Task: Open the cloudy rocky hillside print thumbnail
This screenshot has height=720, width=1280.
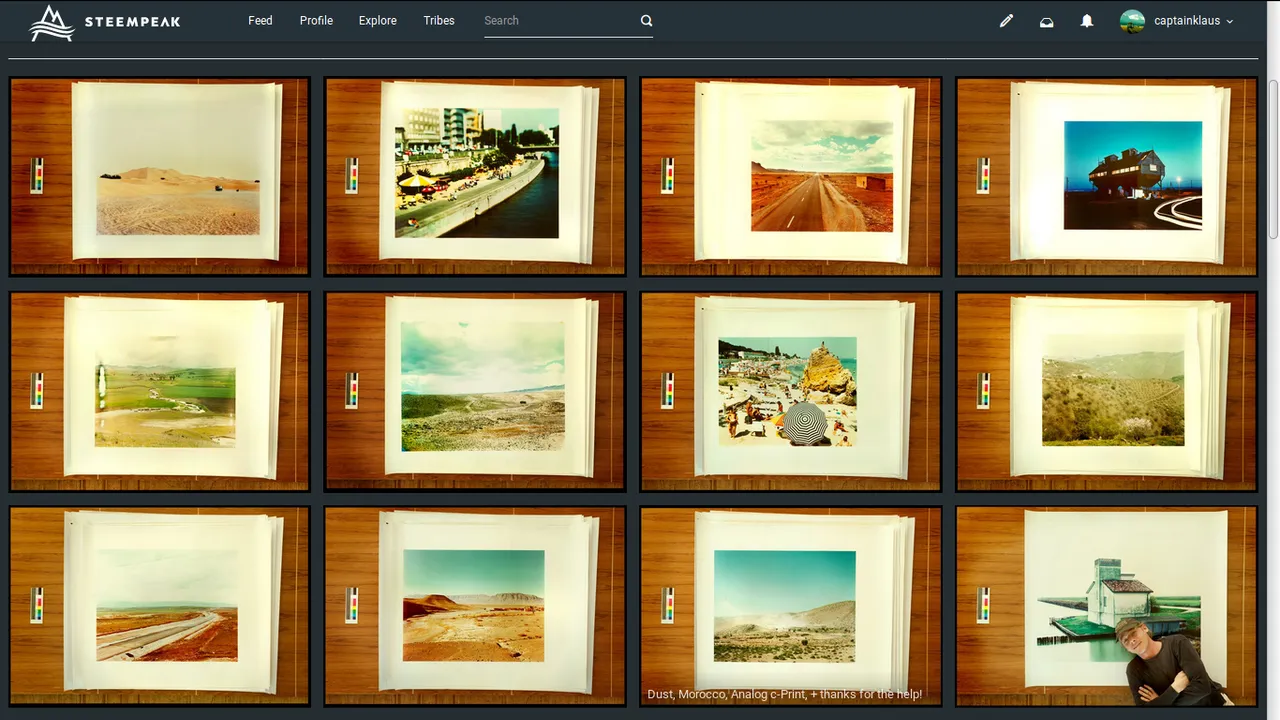Action: (x=475, y=391)
